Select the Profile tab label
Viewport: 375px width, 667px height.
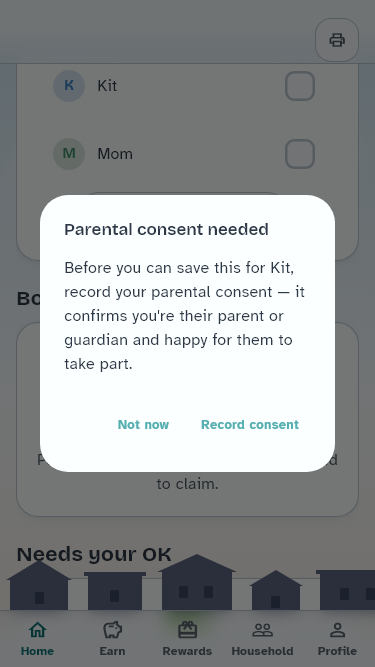click(337, 651)
